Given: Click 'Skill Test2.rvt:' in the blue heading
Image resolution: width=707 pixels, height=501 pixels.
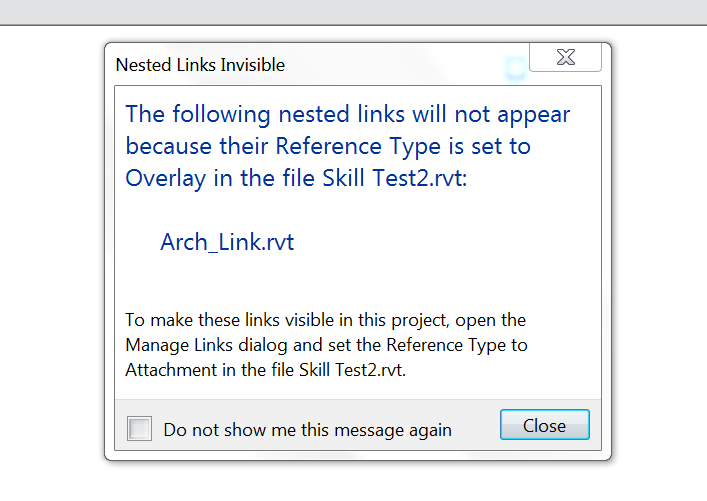Looking at the screenshot, I should point(398,179).
